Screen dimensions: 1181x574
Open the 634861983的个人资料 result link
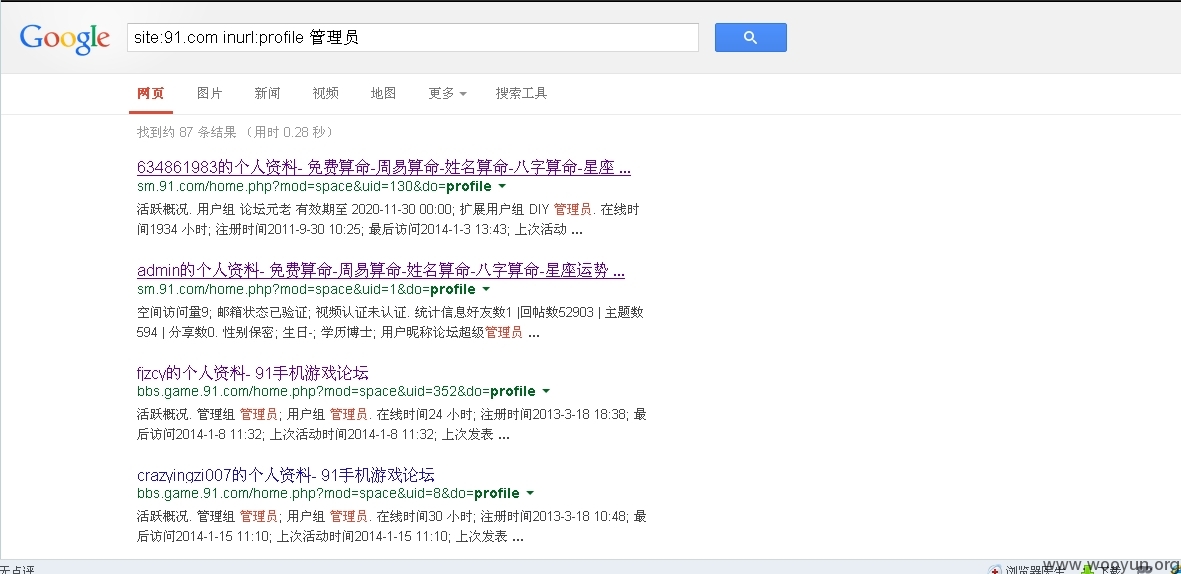383,167
